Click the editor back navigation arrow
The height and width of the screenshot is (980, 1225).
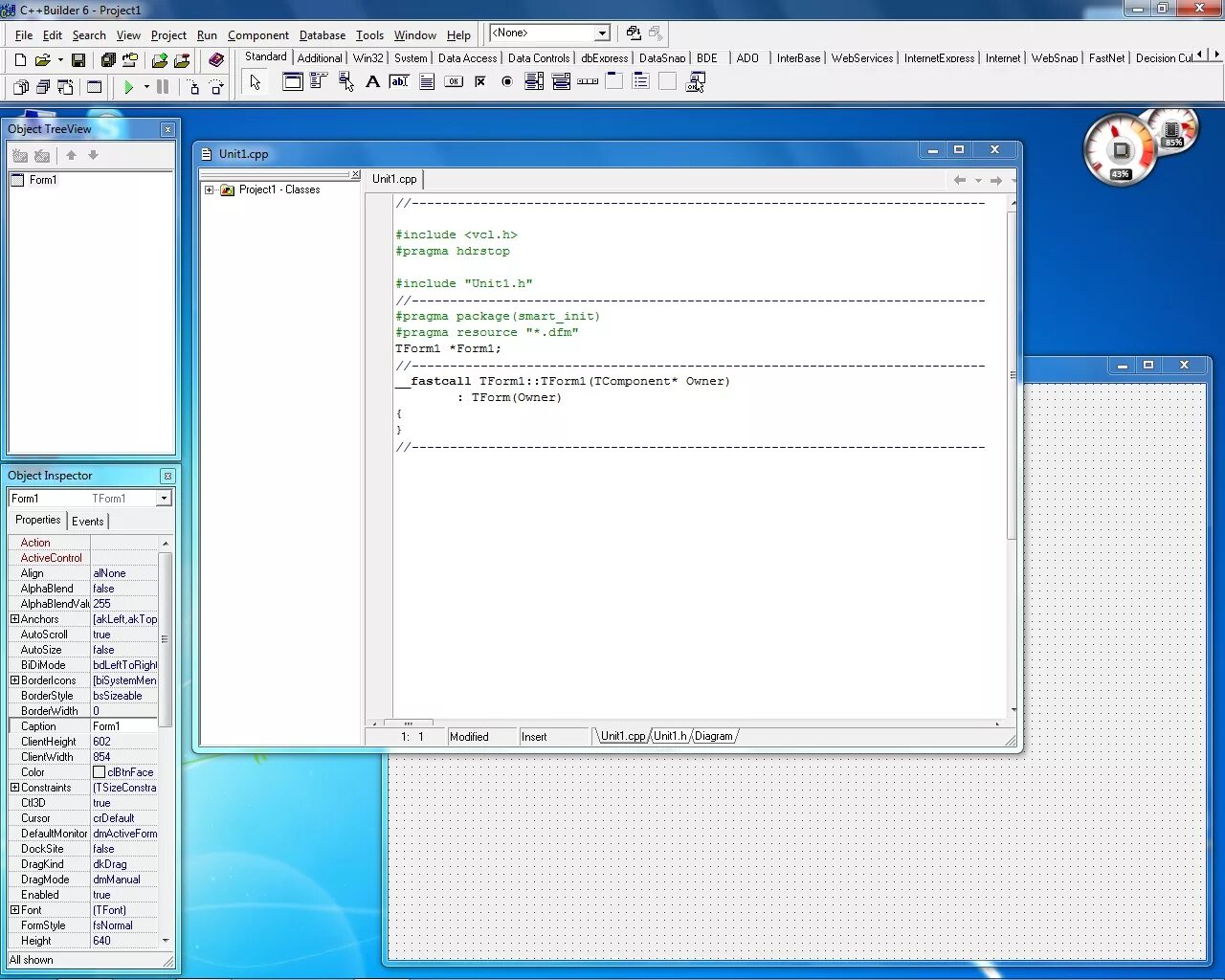pyautogui.click(x=960, y=180)
